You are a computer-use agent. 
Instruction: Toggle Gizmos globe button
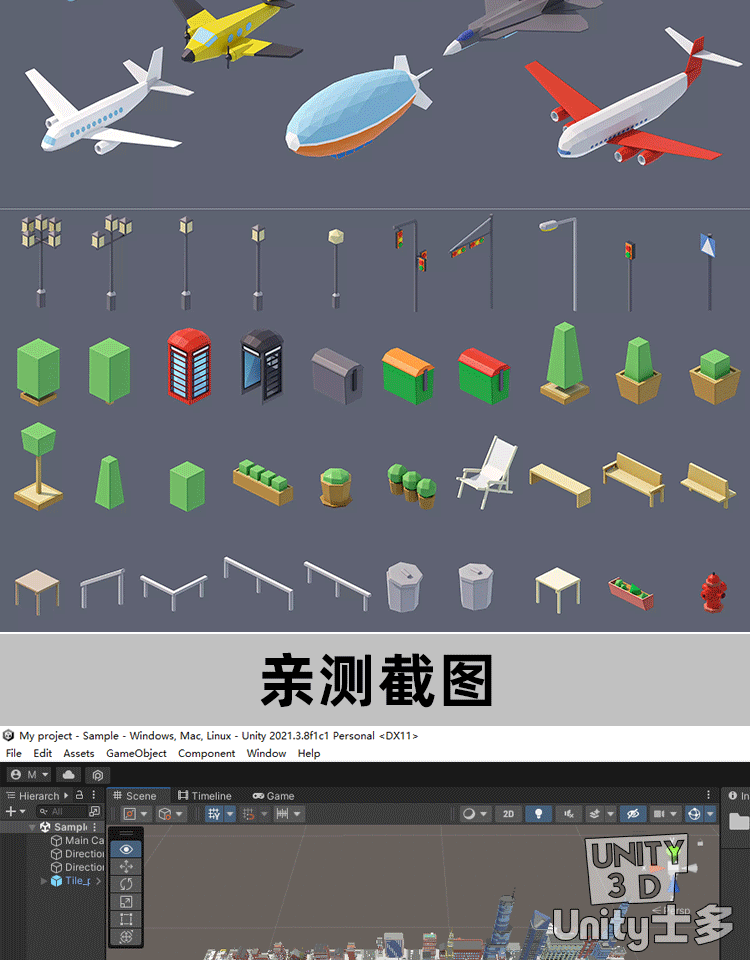coord(694,814)
